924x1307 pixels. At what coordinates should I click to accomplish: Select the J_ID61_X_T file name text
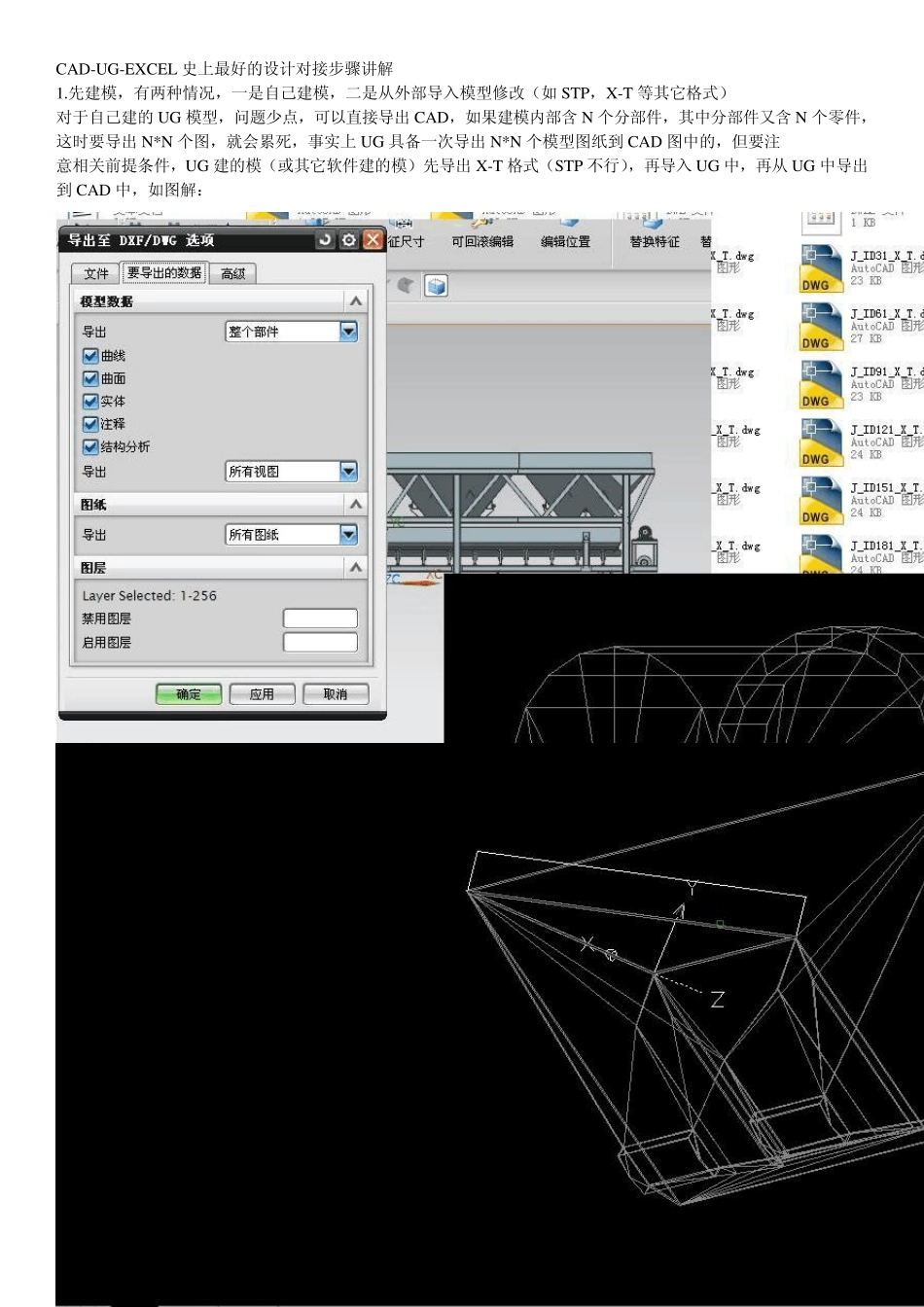click(x=887, y=314)
